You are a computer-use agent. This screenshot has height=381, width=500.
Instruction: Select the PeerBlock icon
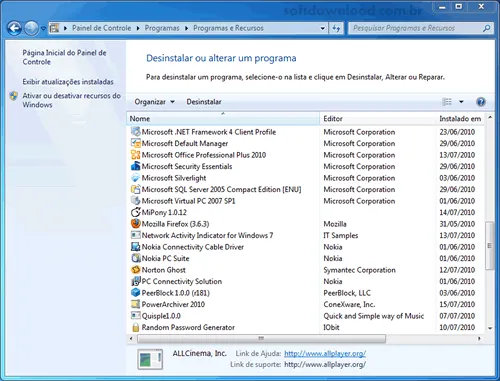(135, 293)
